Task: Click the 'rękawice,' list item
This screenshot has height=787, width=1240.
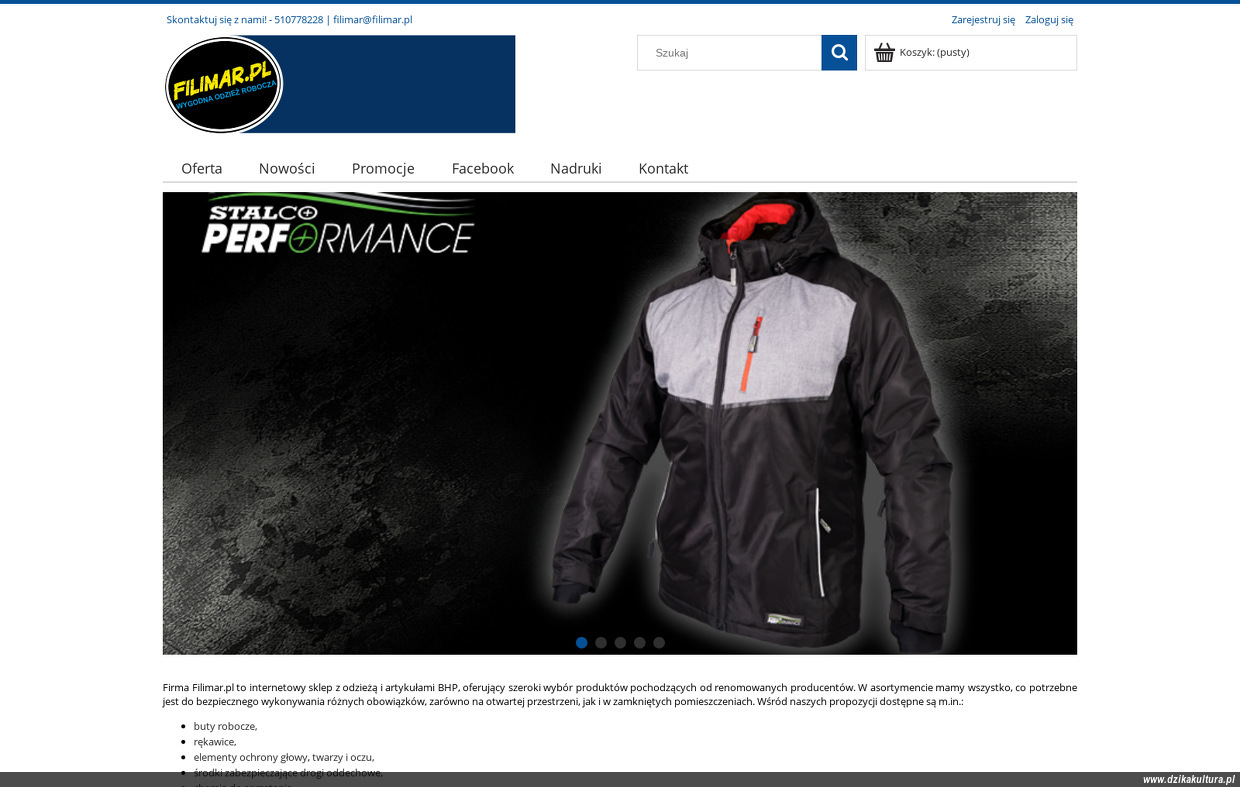Action: tap(215, 742)
